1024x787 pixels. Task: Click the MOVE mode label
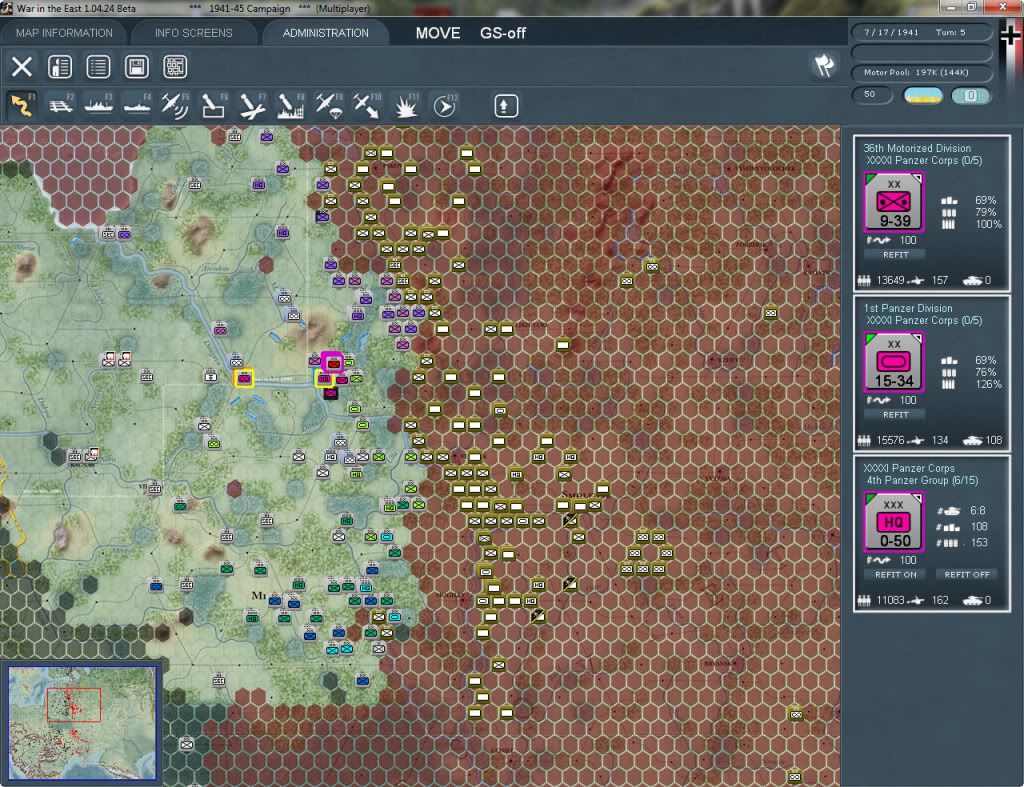point(438,33)
